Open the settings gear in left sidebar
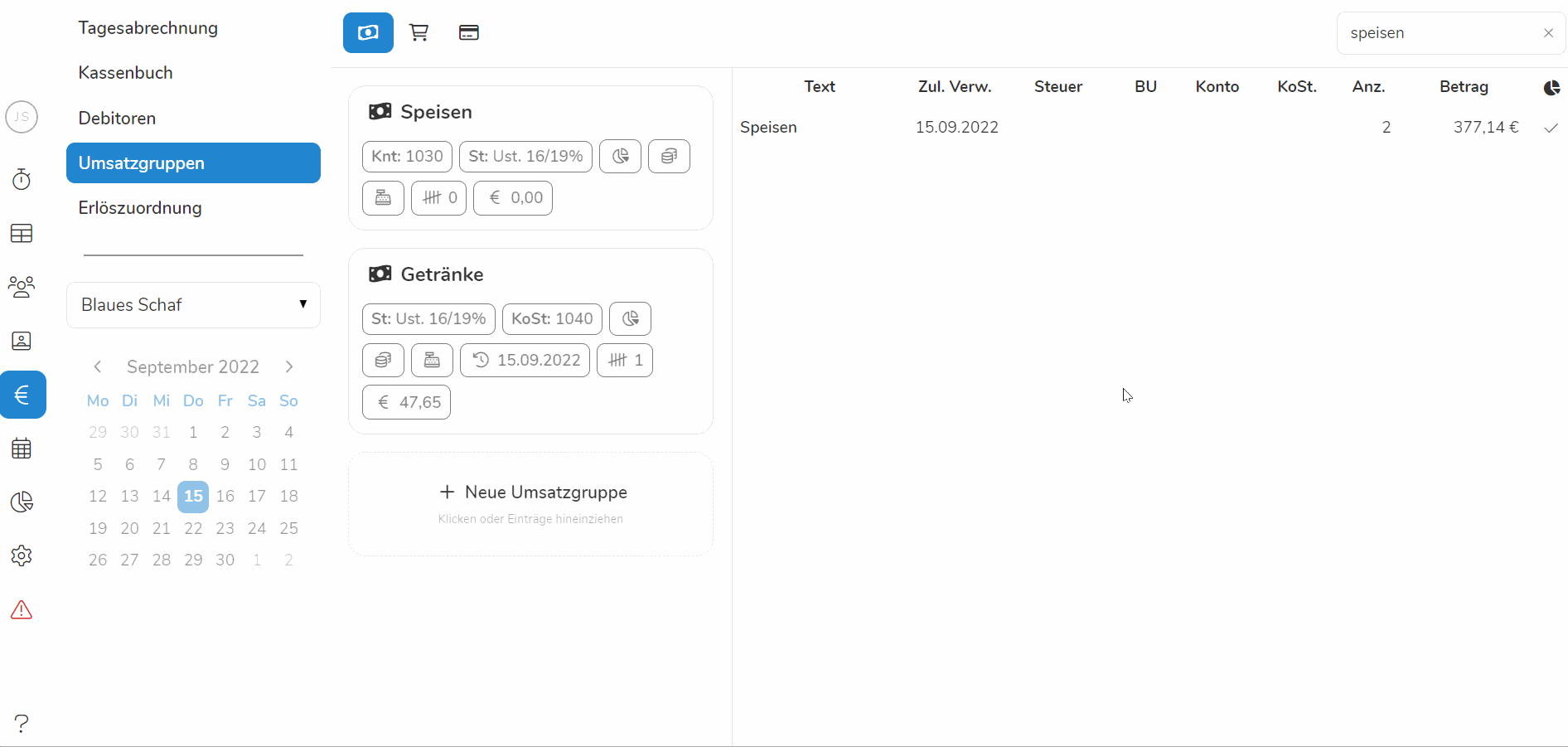Viewport: 1568px width, 747px height. pyautogui.click(x=22, y=555)
